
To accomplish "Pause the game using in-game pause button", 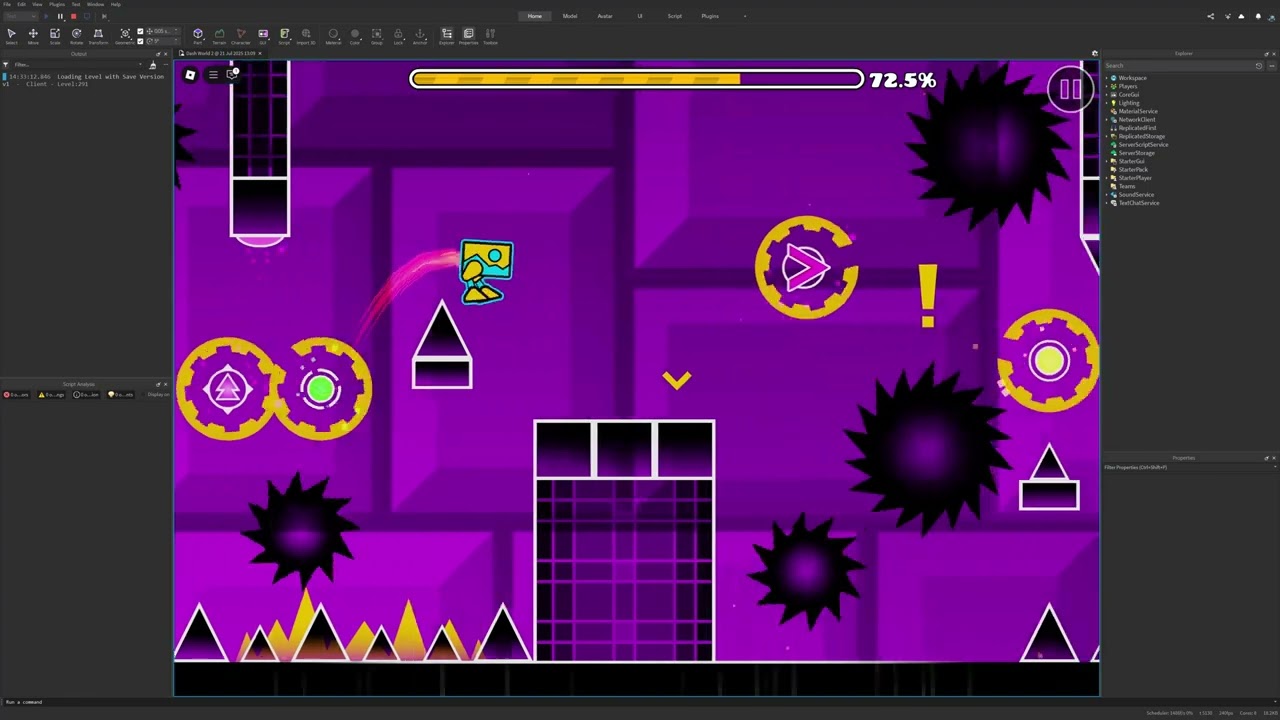I will 1070,90.
